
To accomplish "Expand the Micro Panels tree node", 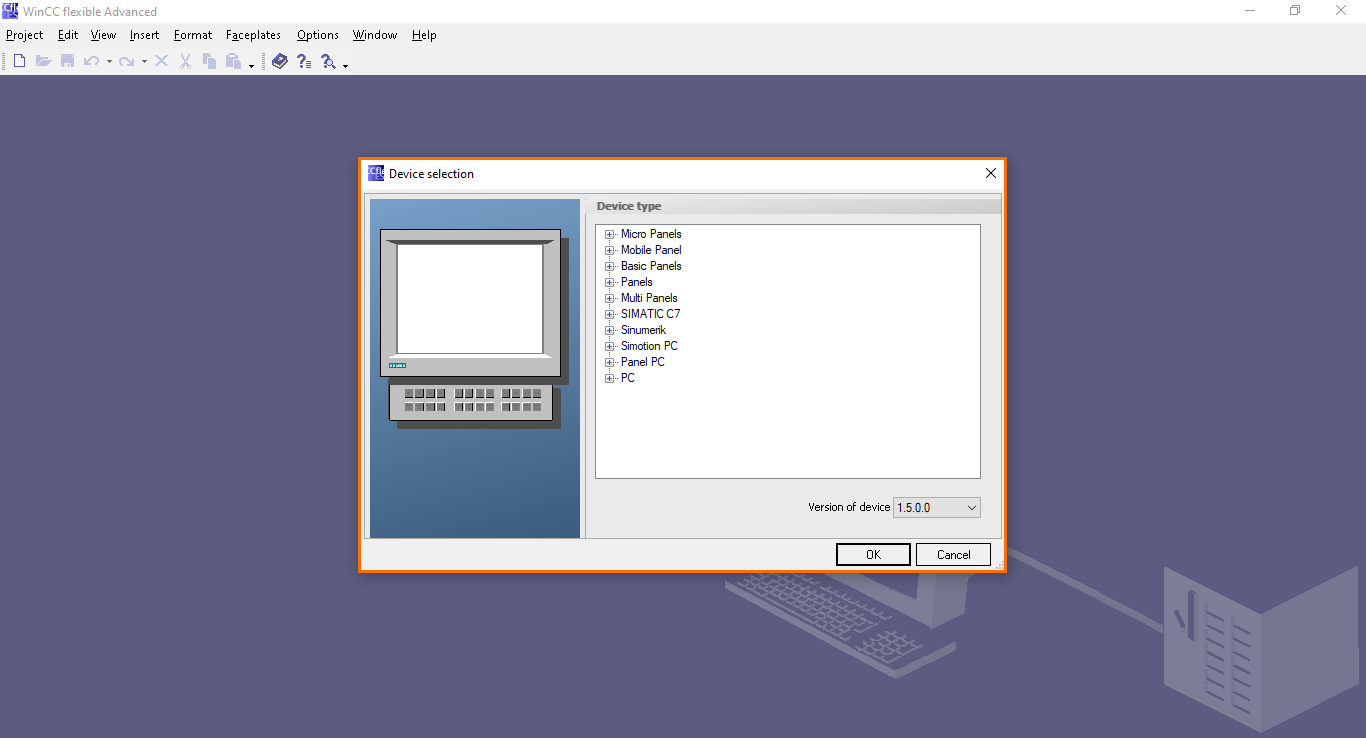I will 609,234.
